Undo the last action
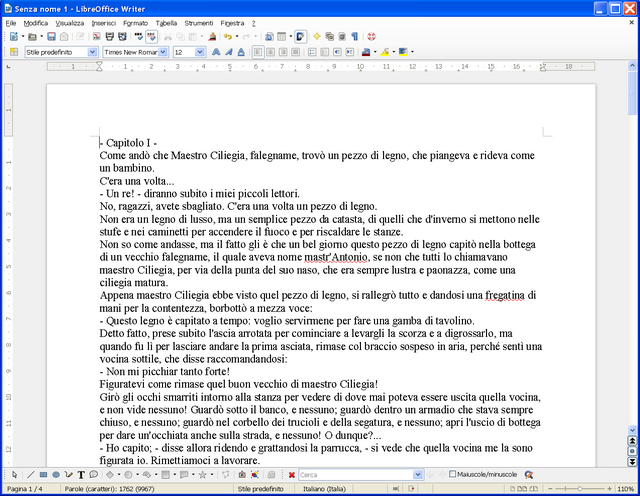 [x=228, y=37]
